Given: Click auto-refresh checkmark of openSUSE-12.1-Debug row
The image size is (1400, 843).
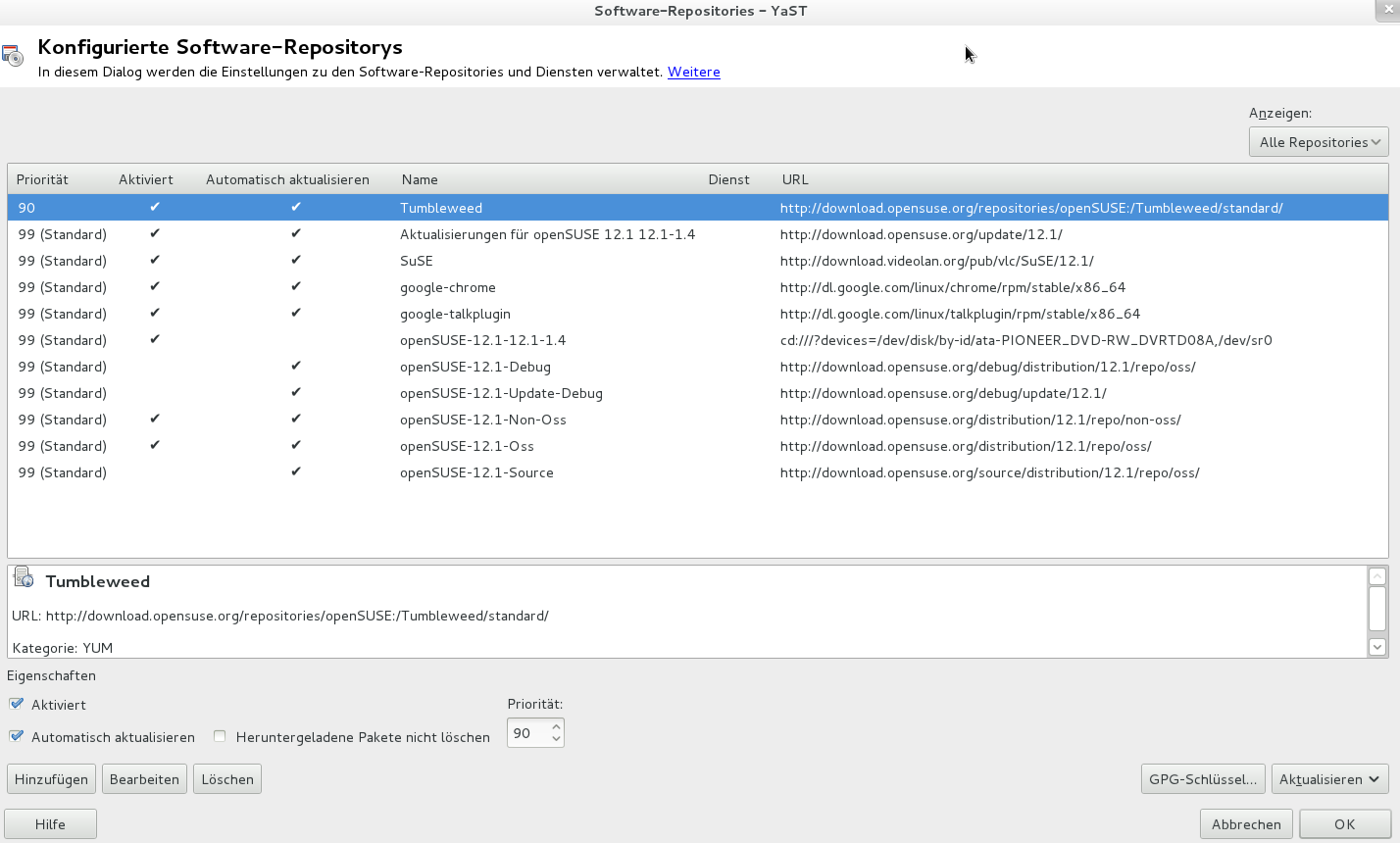Looking at the screenshot, I should tap(296, 367).
